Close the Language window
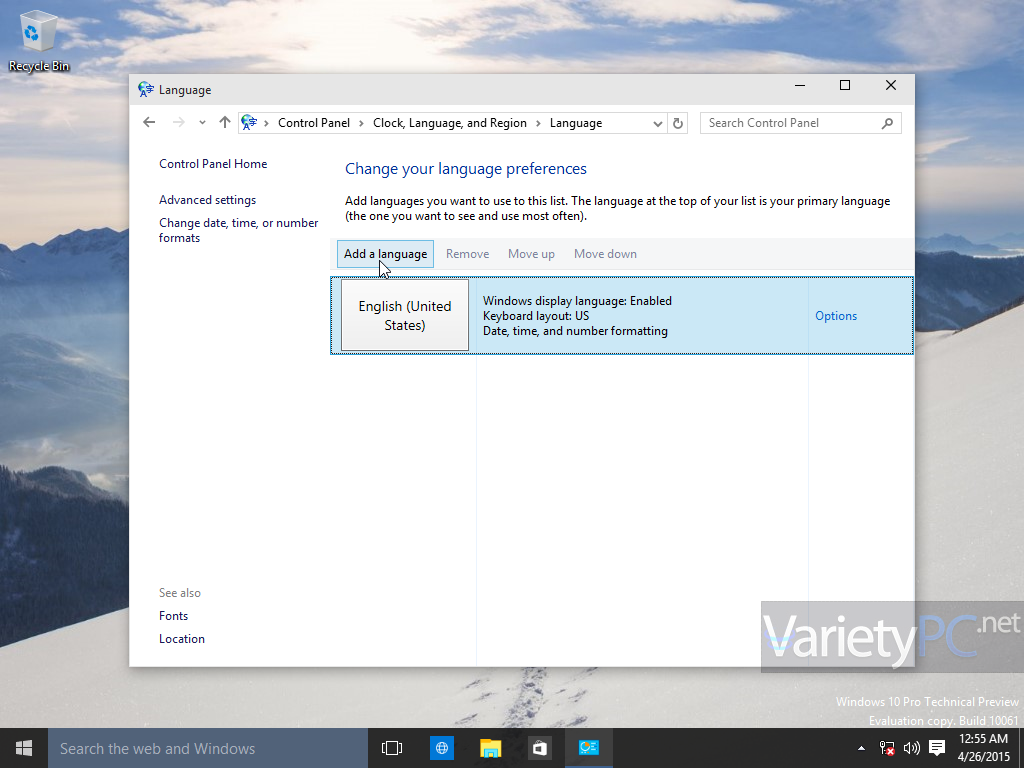1024x768 pixels. coord(891,86)
